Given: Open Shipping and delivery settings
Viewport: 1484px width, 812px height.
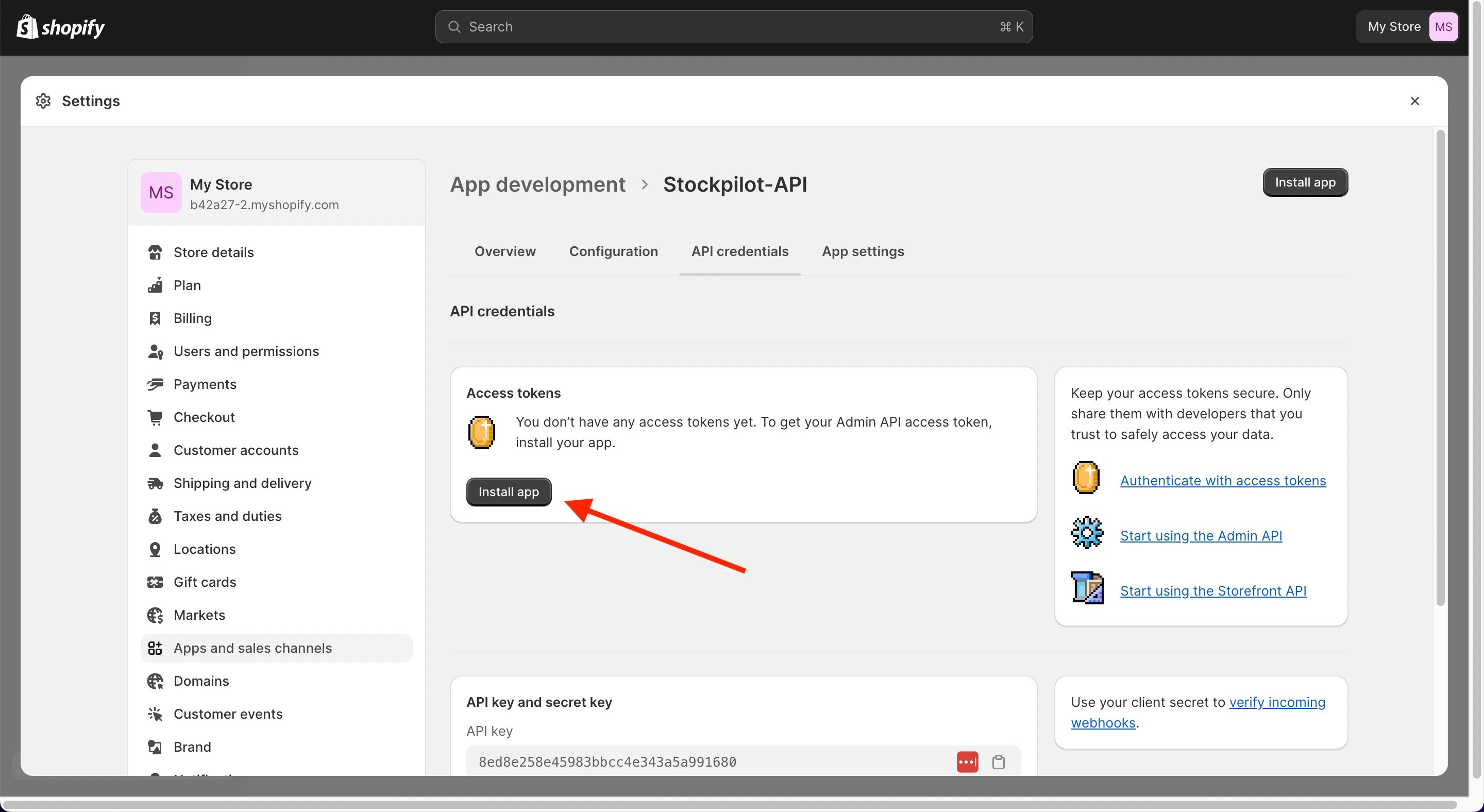Looking at the screenshot, I should 277,483.
